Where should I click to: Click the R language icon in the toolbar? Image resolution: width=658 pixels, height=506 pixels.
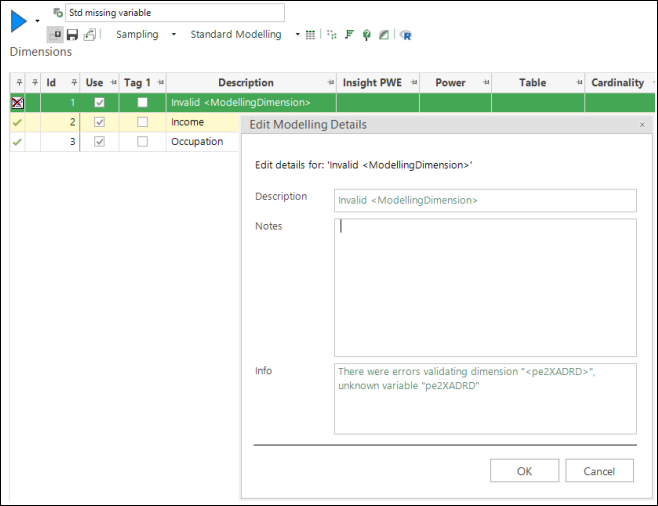point(406,35)
